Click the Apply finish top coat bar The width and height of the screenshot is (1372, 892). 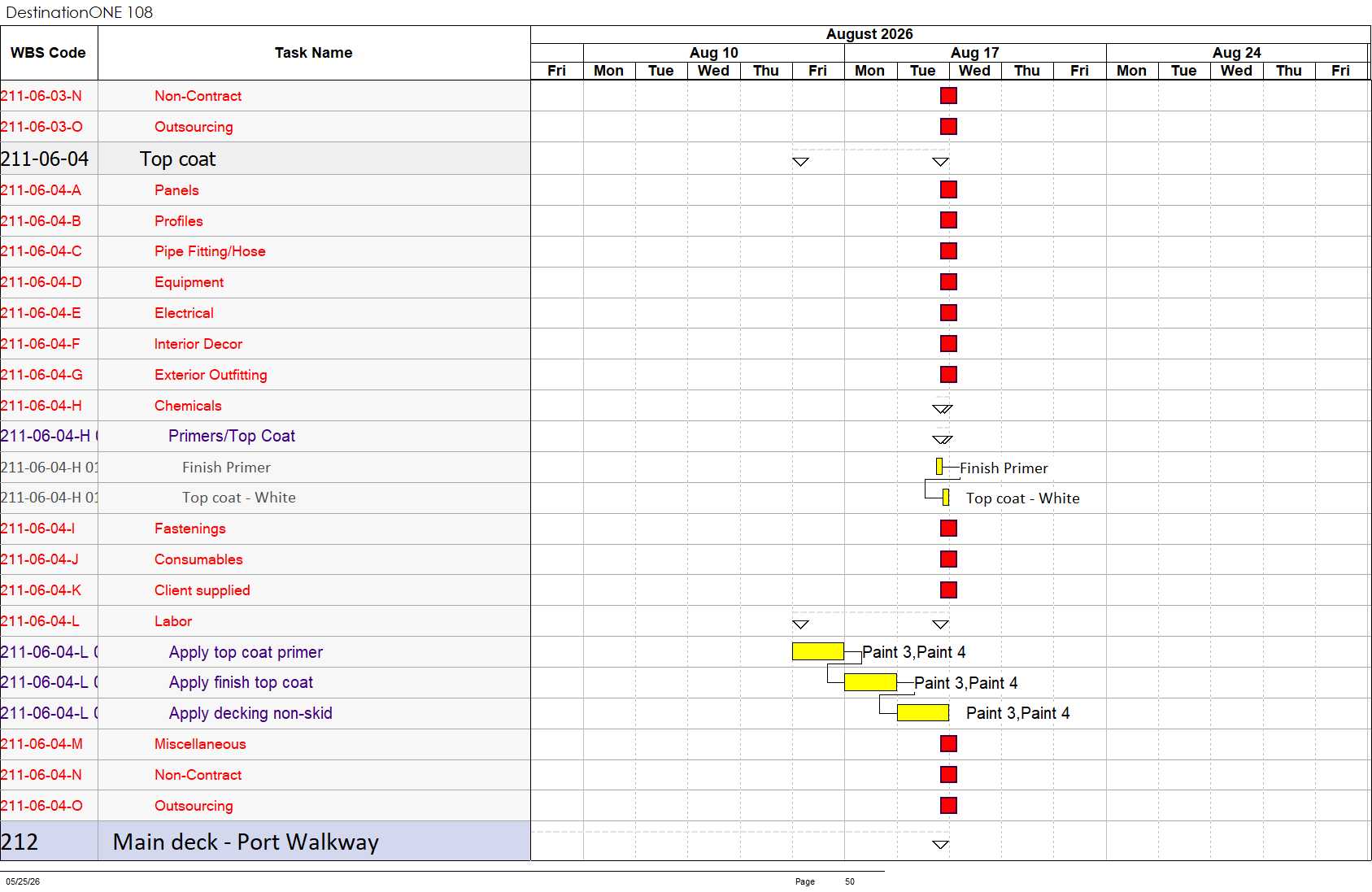[x=870, y=682]
